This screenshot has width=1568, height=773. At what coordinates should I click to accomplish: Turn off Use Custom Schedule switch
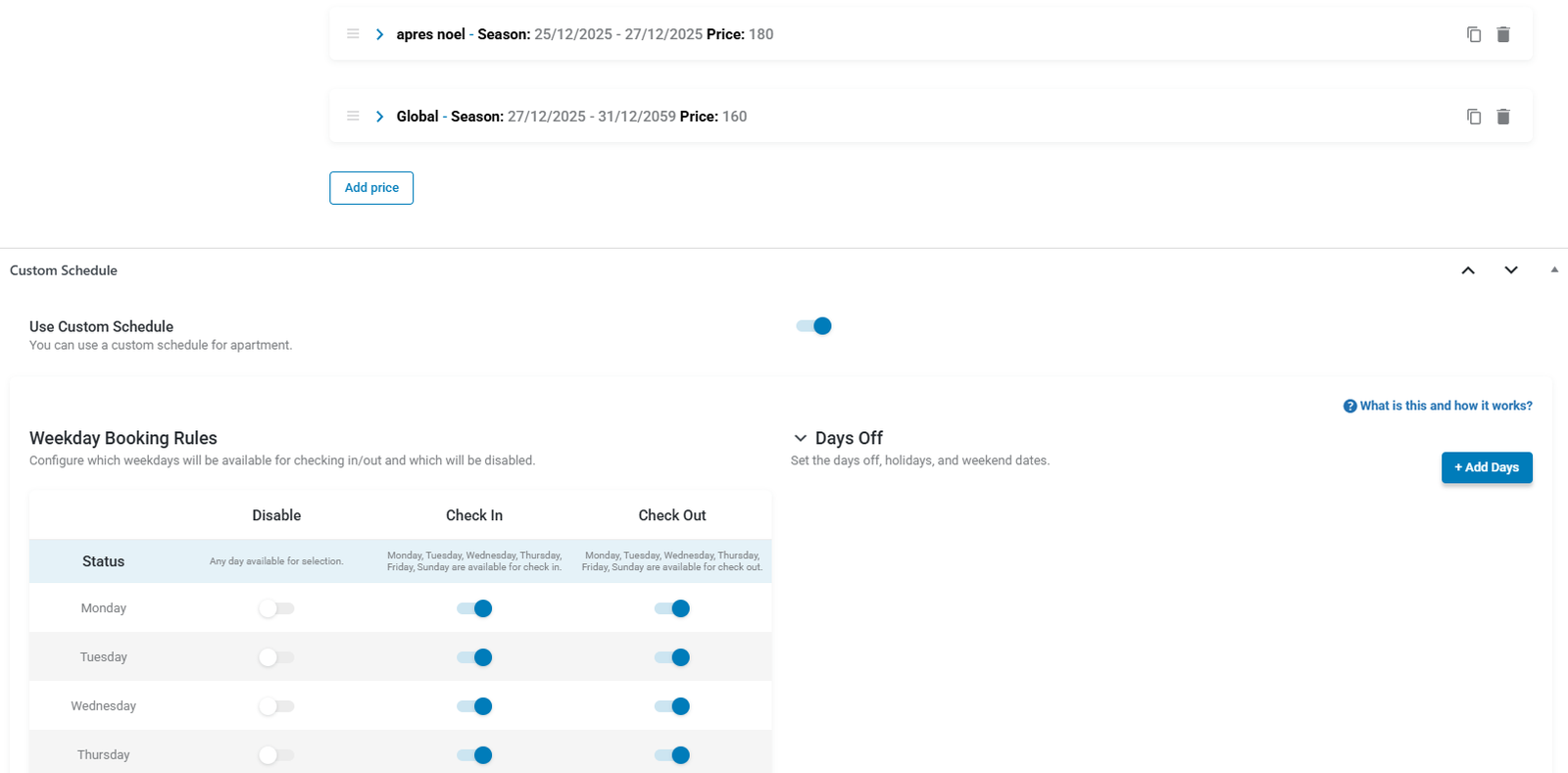coord(813,326)
